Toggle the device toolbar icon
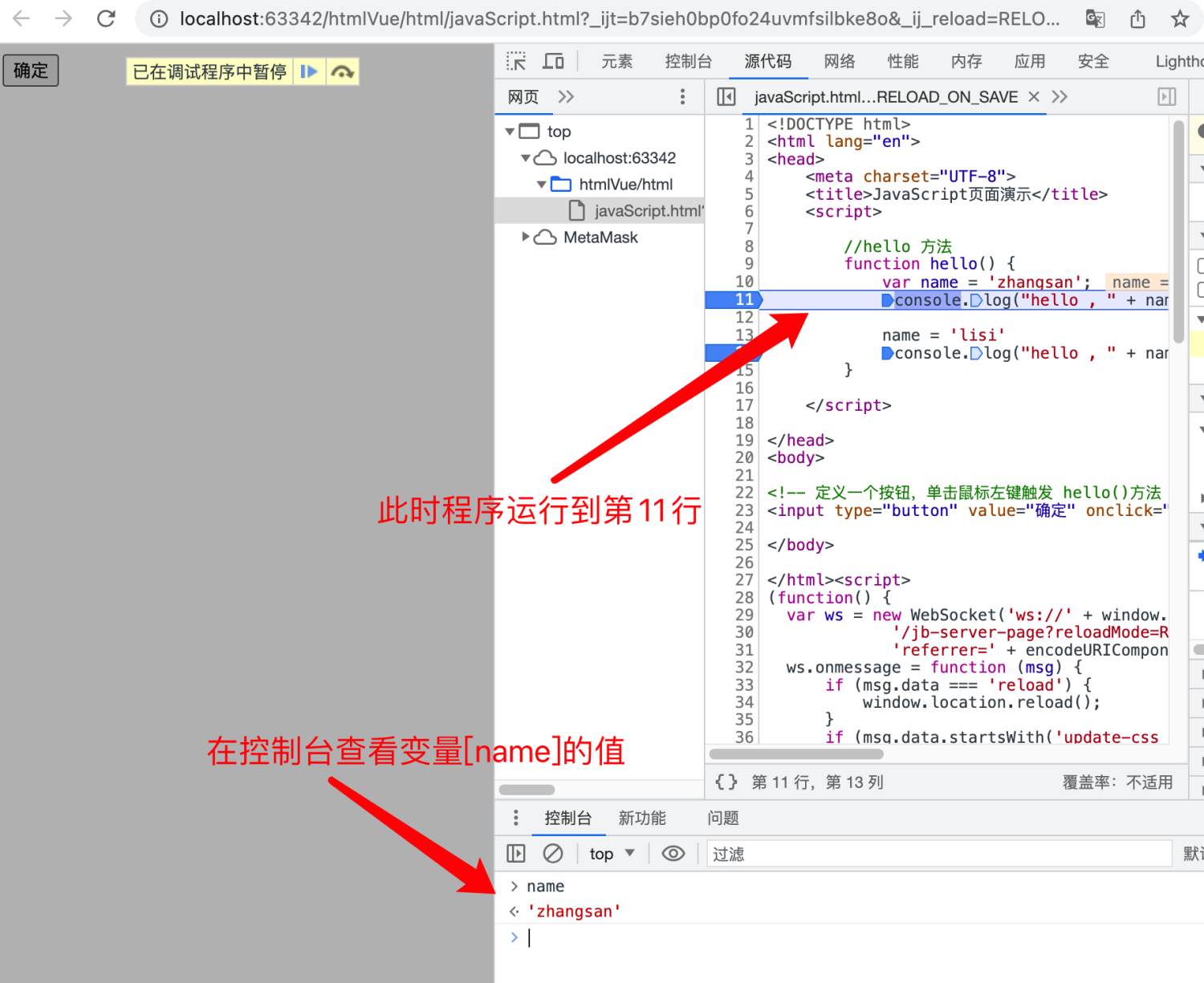This screenshot has height=983, width=1204. (554, 61)
